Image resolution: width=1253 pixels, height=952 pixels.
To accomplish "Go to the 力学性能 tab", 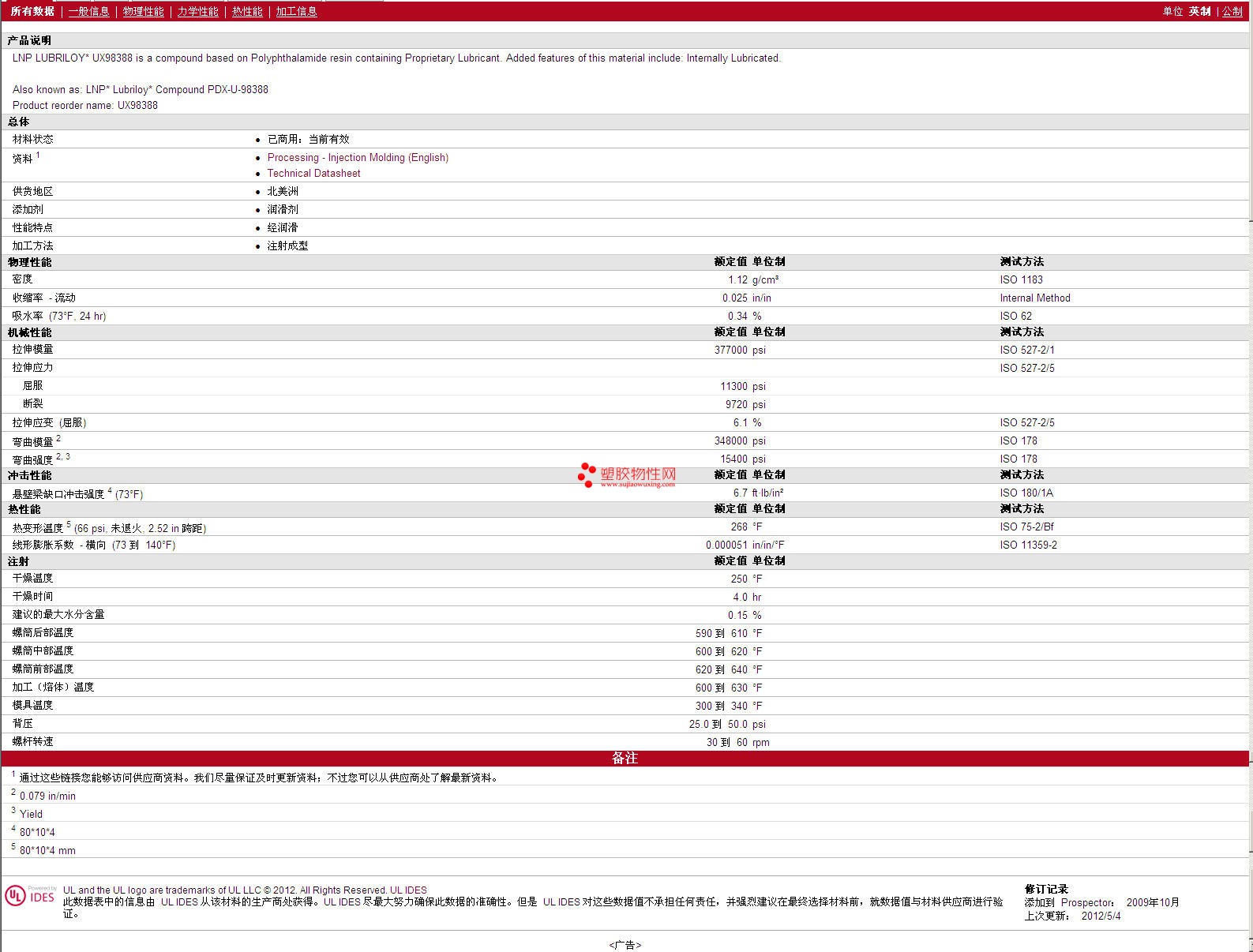I will tap(197, 11).
